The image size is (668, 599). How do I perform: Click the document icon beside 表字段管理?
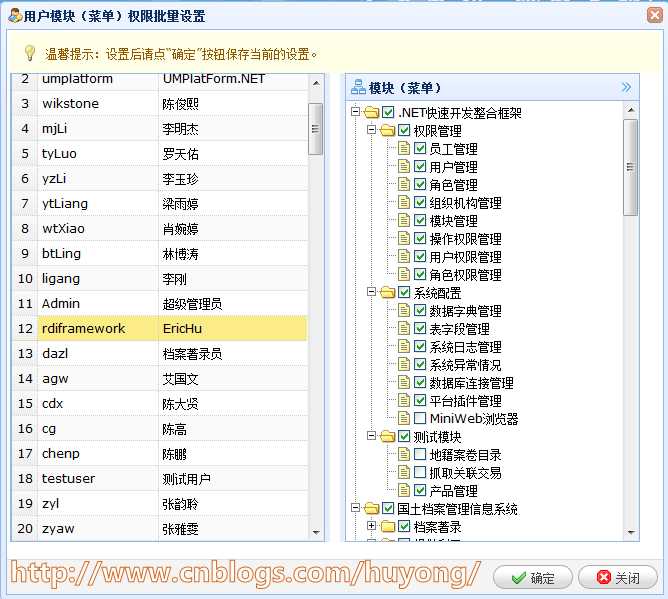click(x=404, y=328)
